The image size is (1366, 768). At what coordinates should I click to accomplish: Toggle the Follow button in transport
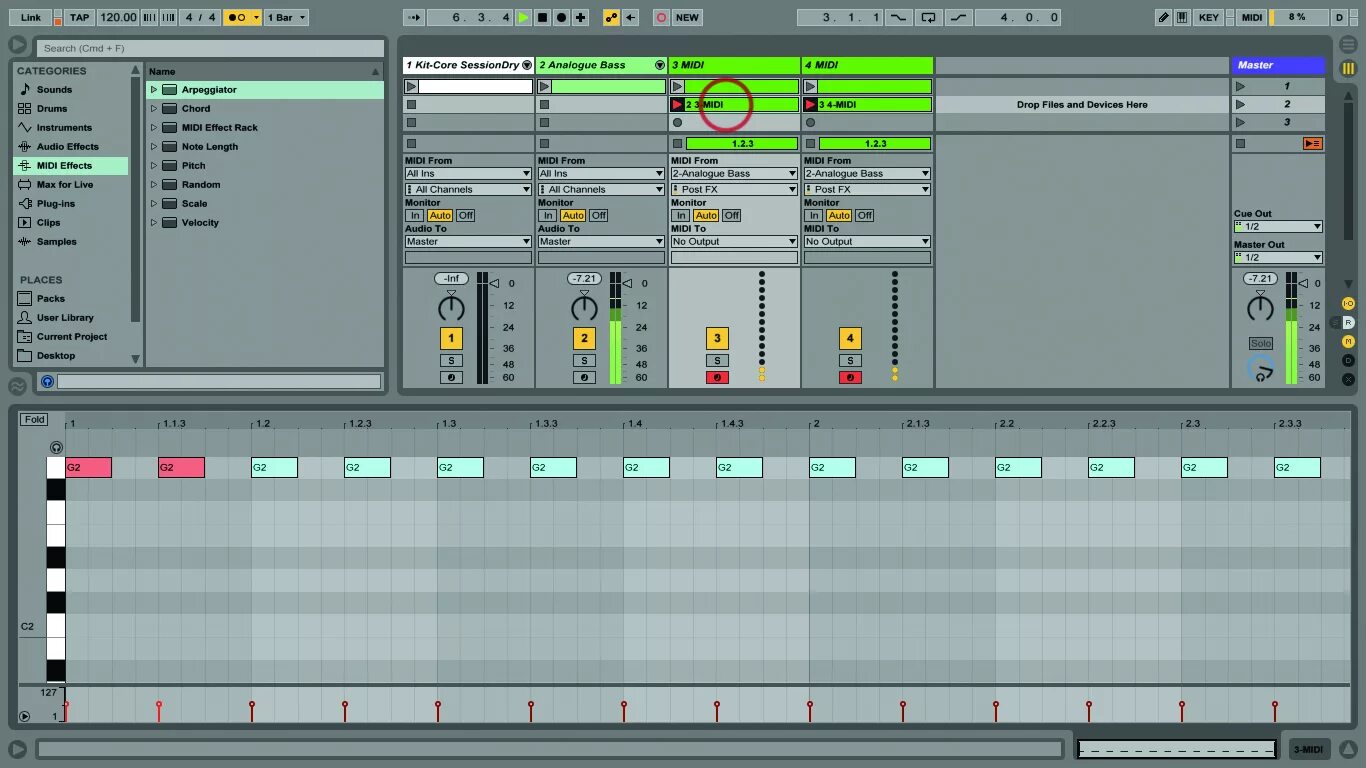(413, 17)
